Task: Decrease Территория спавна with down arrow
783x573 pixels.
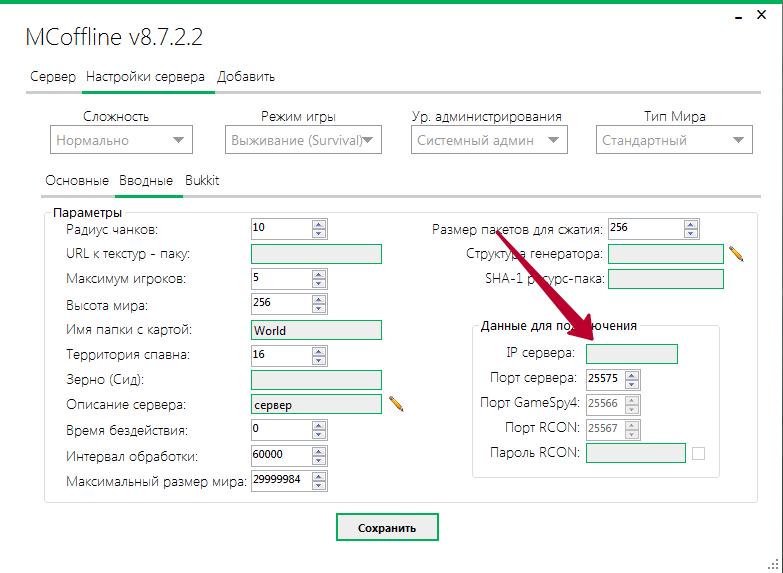Action: (319, 360)
